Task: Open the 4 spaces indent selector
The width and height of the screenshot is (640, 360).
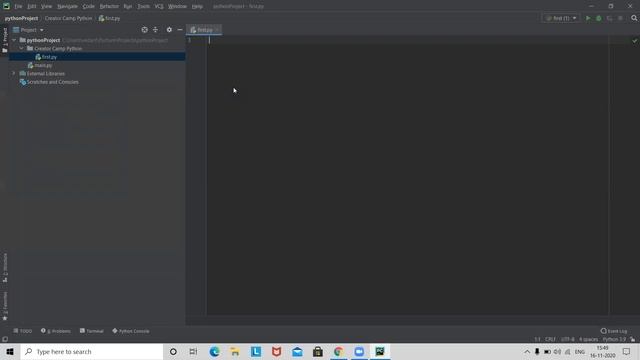Action: tap(589, 339)
